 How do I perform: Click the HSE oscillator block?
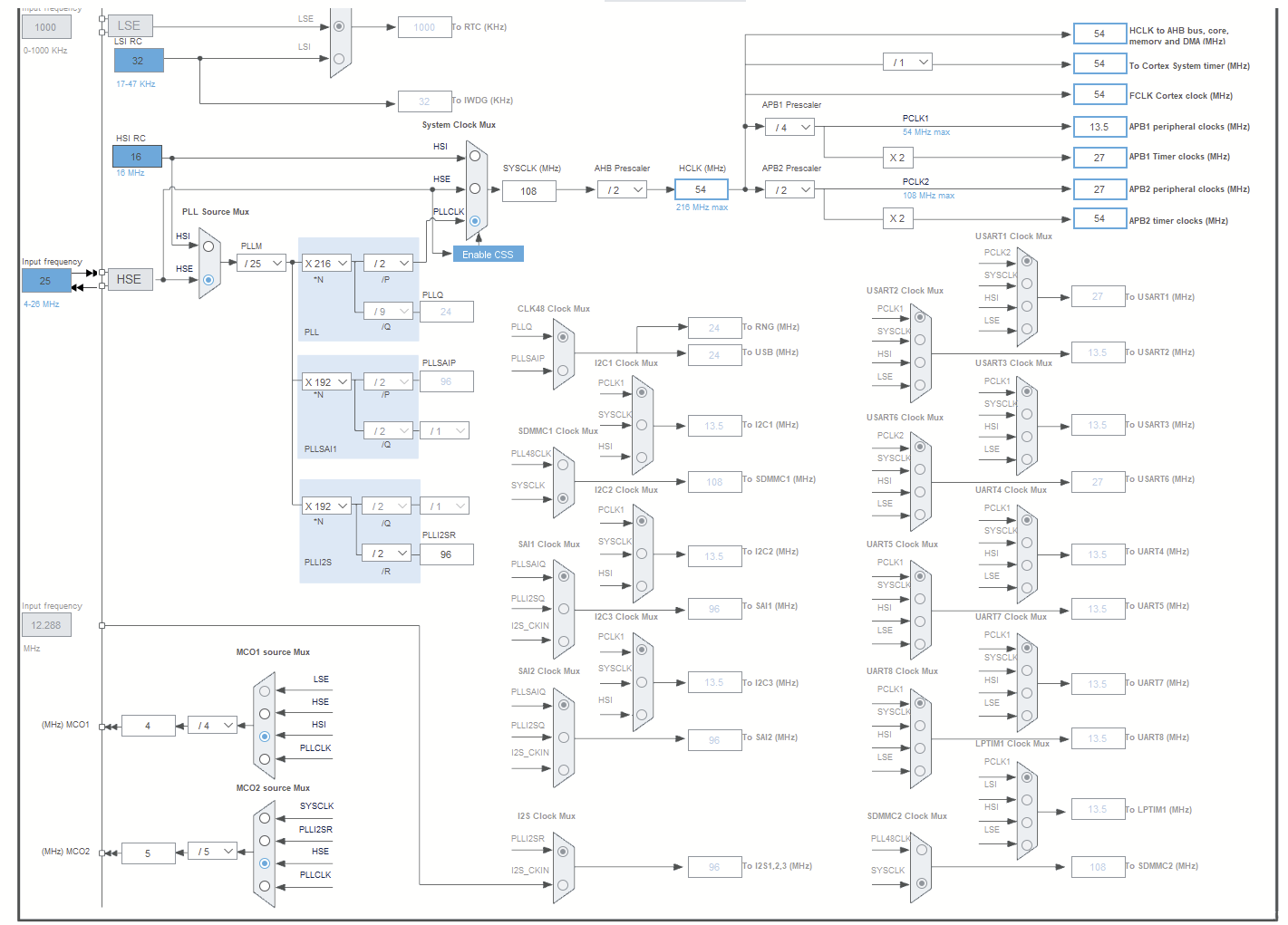[x=129, y=279]
